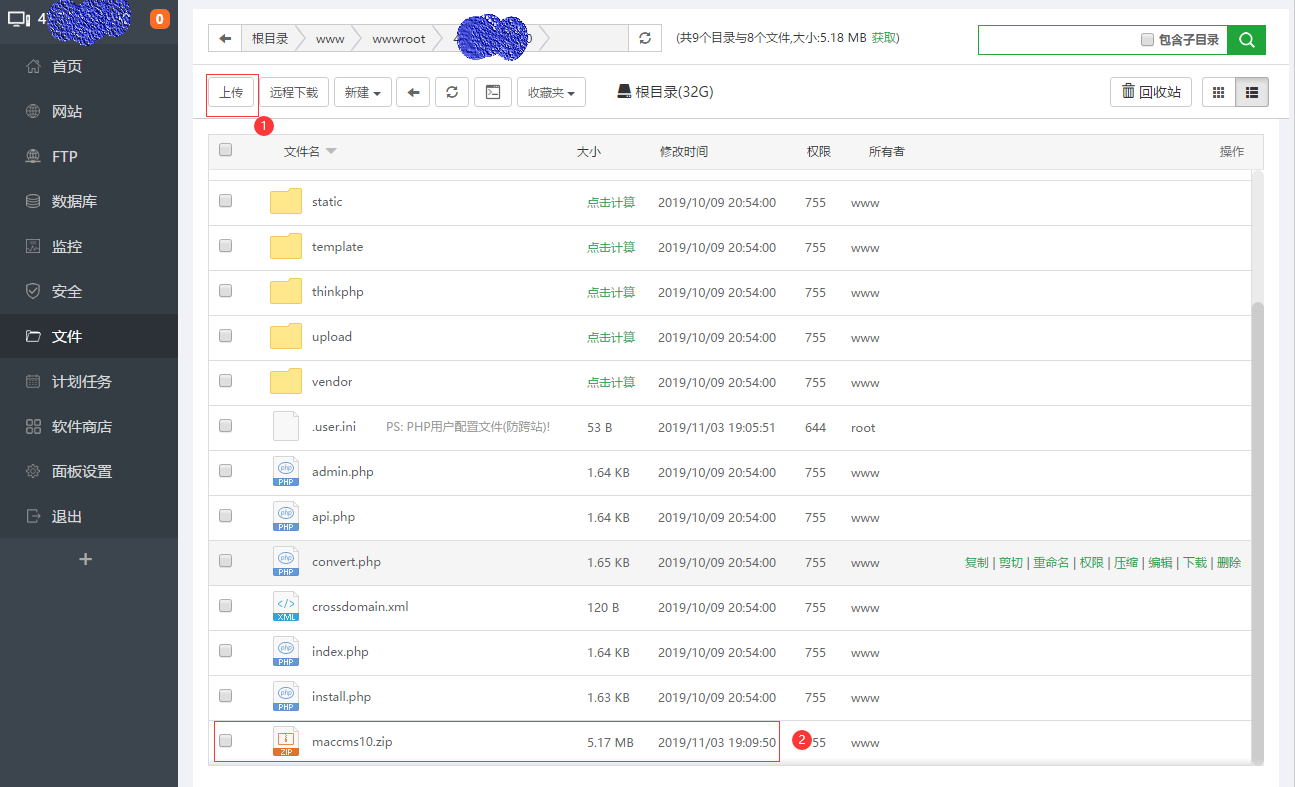Image resolution: width=1295 pixels, height=787 pixels.
Task: Click 编辑 on convert.php row
Action: tap(1160, 563)
